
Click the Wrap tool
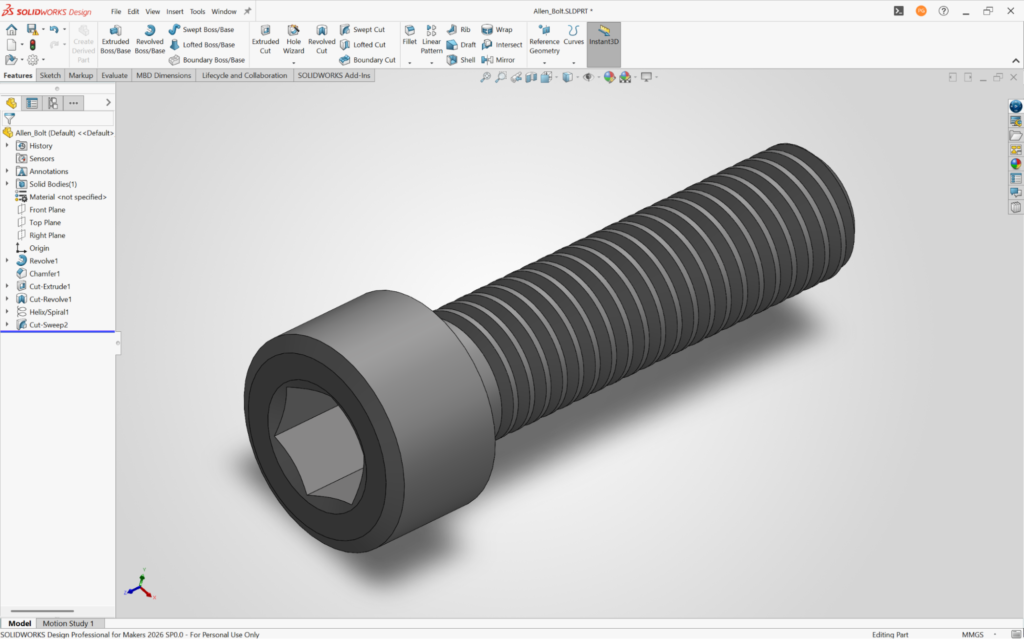click(x=496, y=29)
